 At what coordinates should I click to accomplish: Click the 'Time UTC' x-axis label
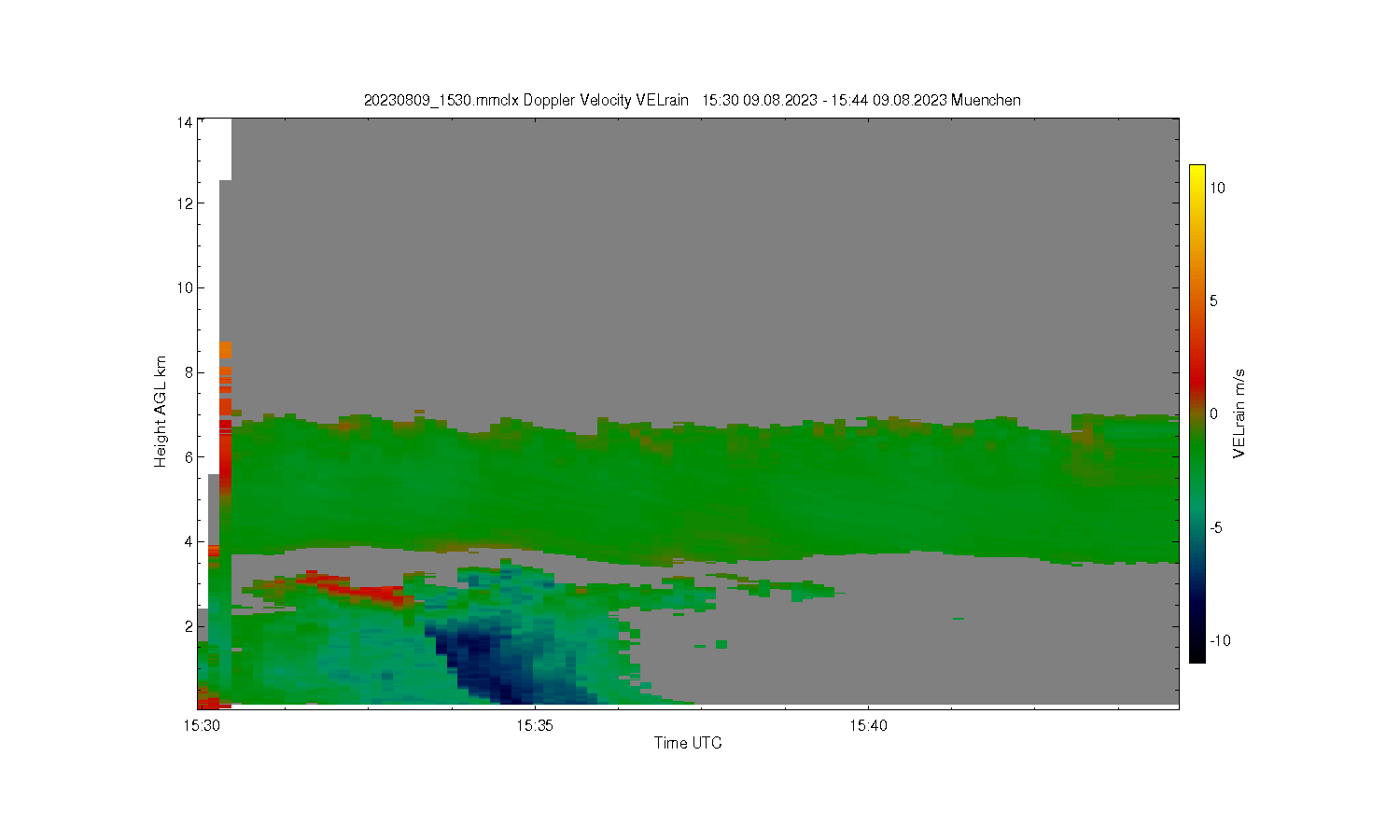click(688, 743)
